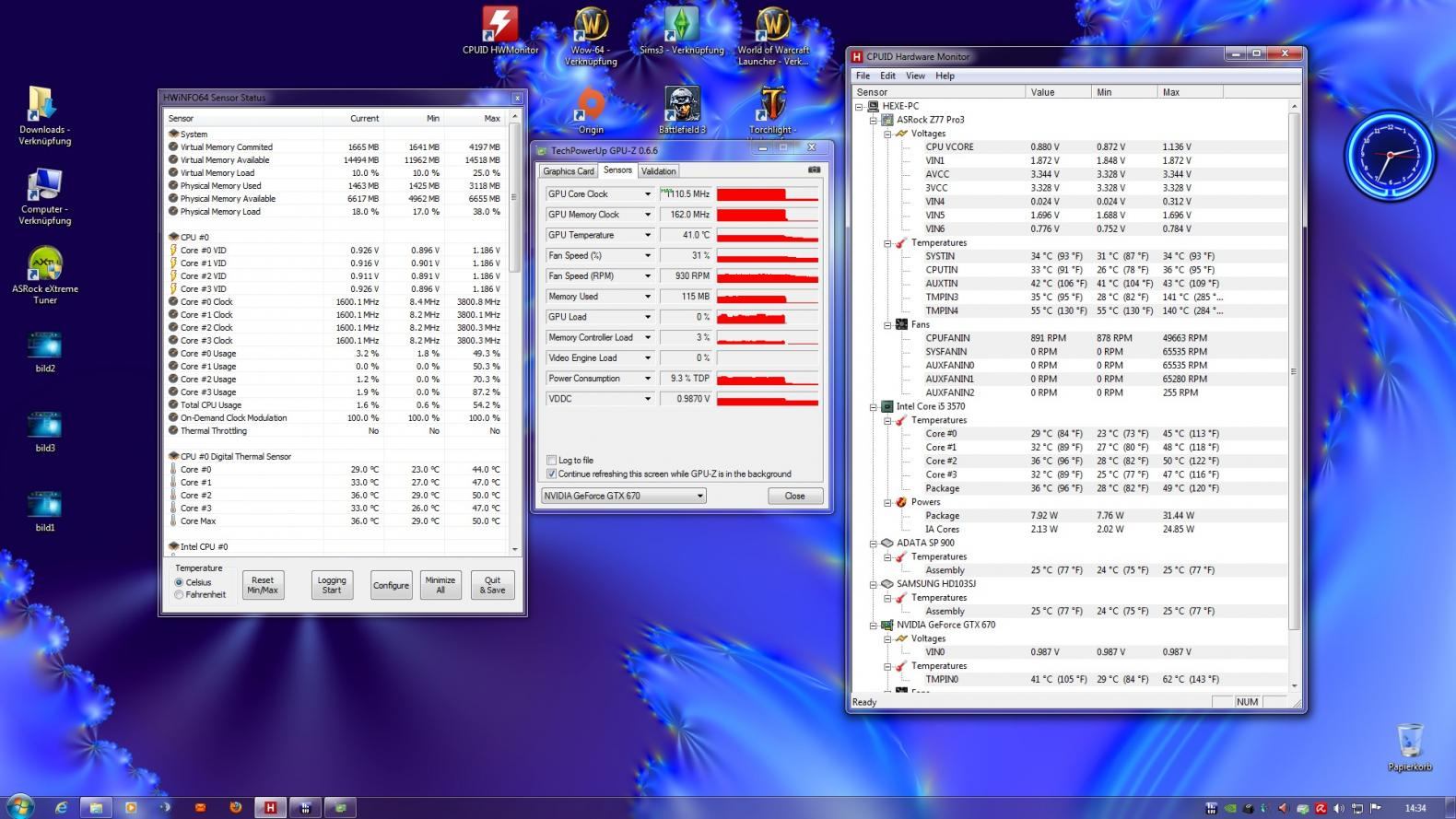The image size is (1456, 819).
Task: Toggle continue refreshing in background checkbox
Action: [x=552, y=474]
